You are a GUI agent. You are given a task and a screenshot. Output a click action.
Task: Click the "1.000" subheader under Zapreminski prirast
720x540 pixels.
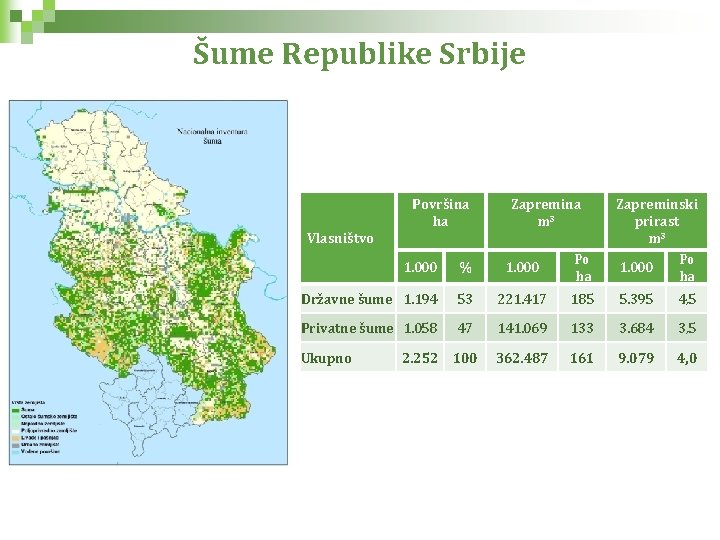(636, 267)
